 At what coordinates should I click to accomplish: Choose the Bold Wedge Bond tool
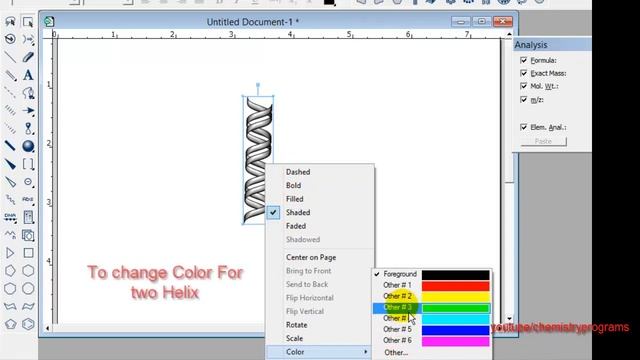point(10,164)
